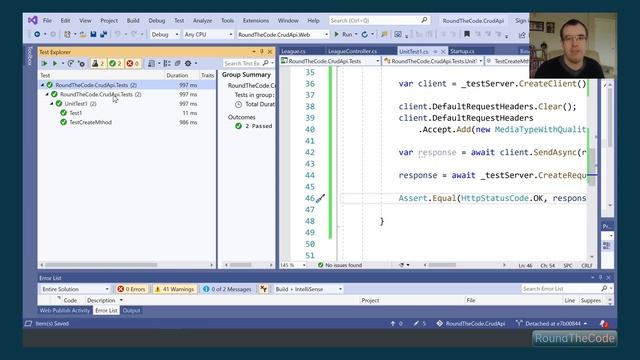This screenshot has height=360, width=640.
Task: Open the RoundTheCode.CrudApi.Tests project navigation dropdown
Action: (330, 61)
